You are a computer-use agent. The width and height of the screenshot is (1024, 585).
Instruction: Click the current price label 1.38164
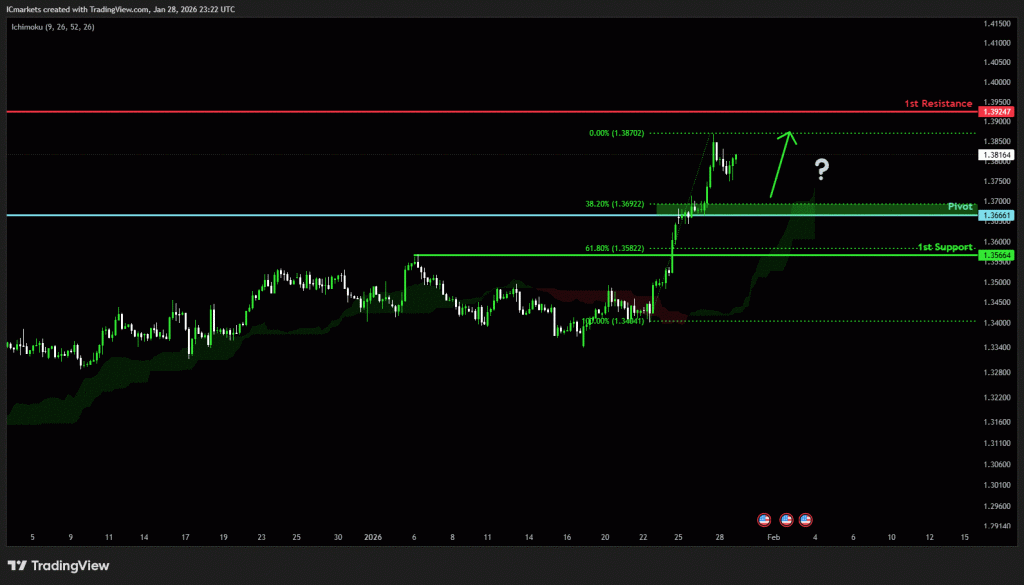click(997, 155)
